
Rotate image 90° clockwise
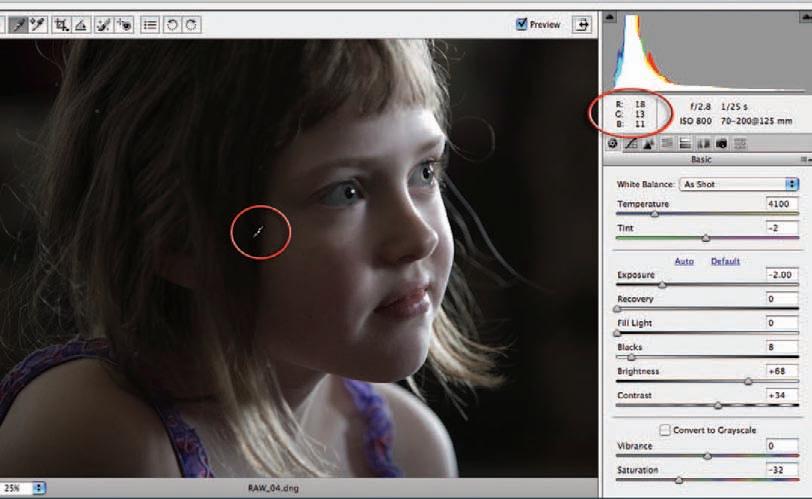[191, 24]
